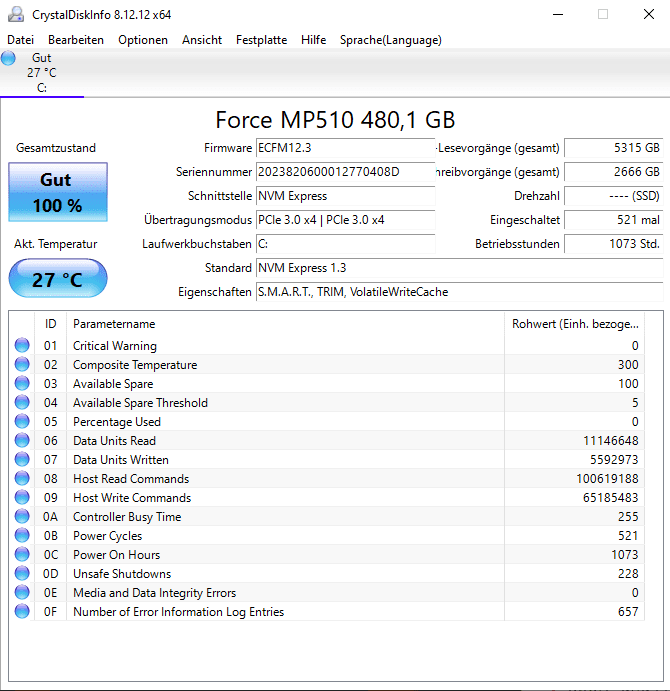670x691 pixels.
Task: Click status circle of Available Spare row
Action: point(22,383)
